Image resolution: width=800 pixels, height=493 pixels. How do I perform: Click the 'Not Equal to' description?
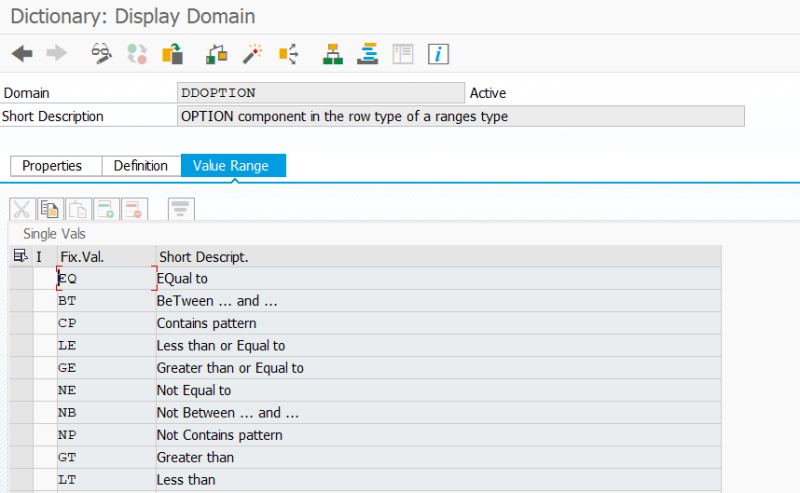click(438, 391)
